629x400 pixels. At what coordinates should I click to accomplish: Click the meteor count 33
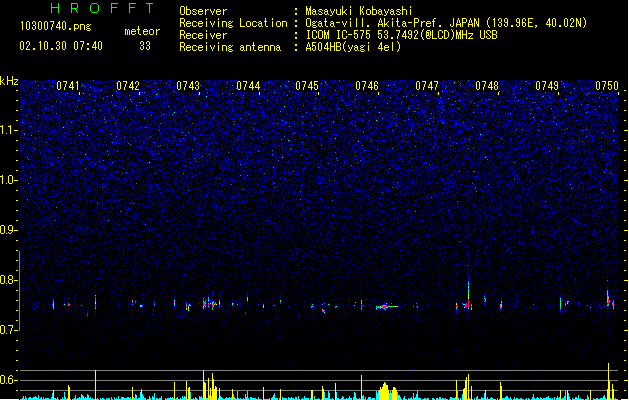tap(145, 46)
